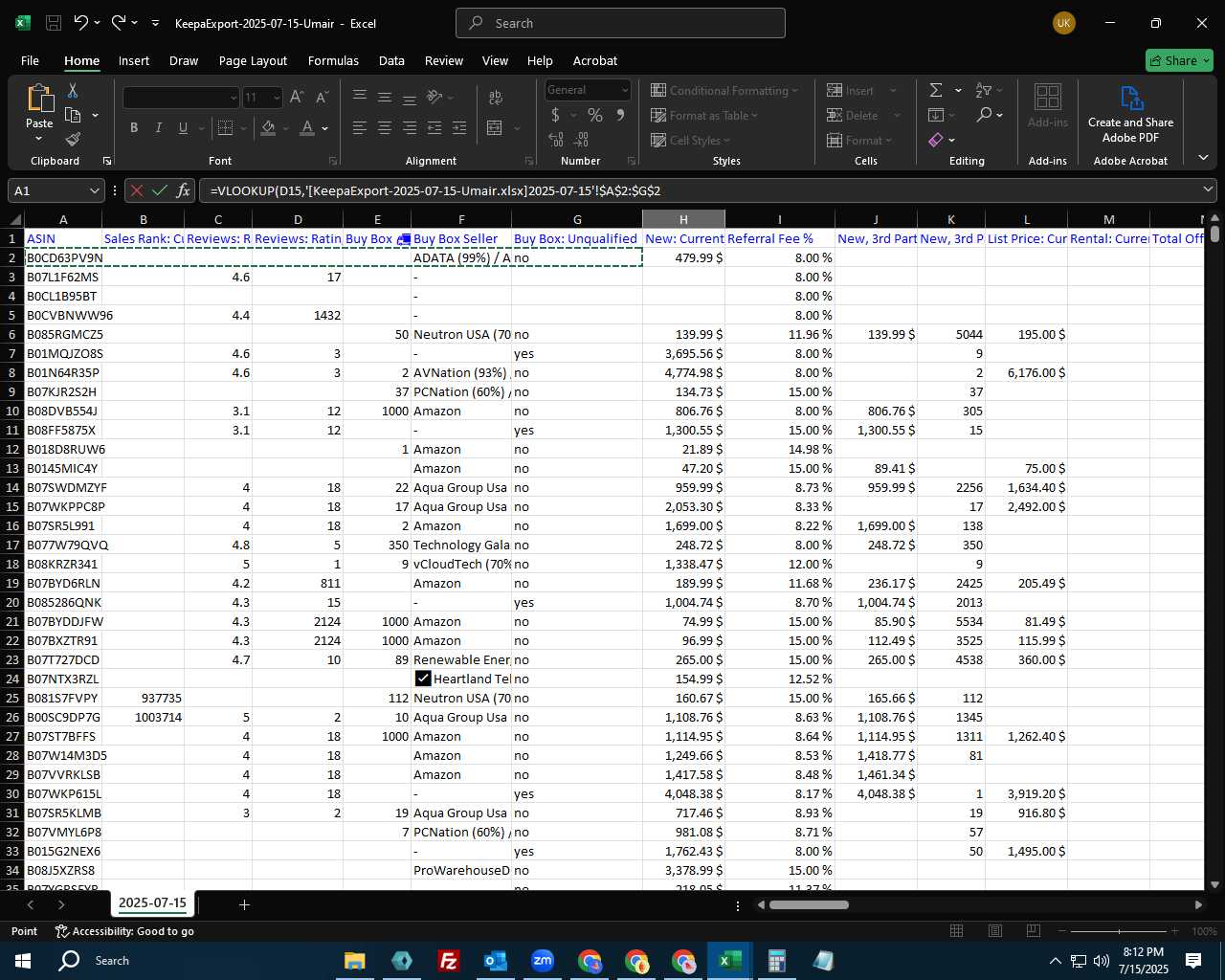Screen dimensions: 1225x980
Task: Click the font color A swatch
Action: coord(307,127)
